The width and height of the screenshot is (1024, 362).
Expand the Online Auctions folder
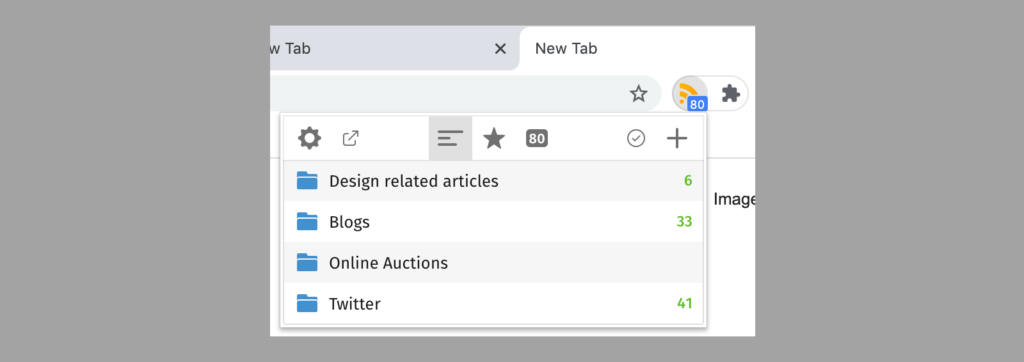(x=494, y=263)
